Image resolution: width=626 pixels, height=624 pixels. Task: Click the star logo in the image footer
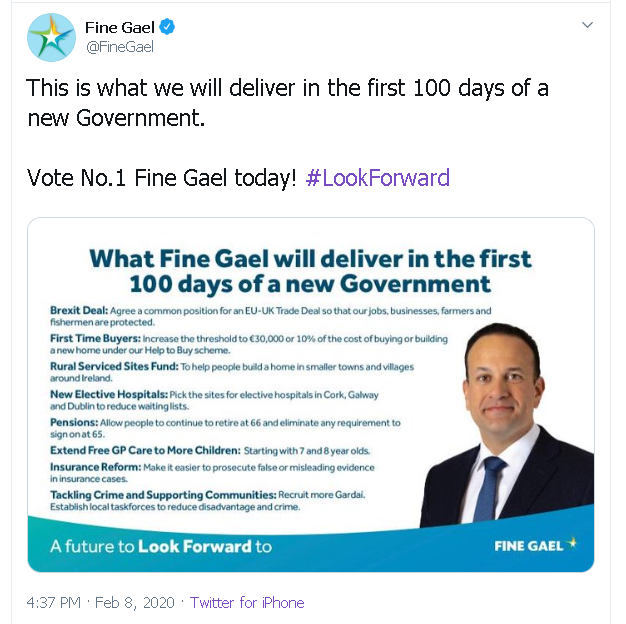coord(573,545)
